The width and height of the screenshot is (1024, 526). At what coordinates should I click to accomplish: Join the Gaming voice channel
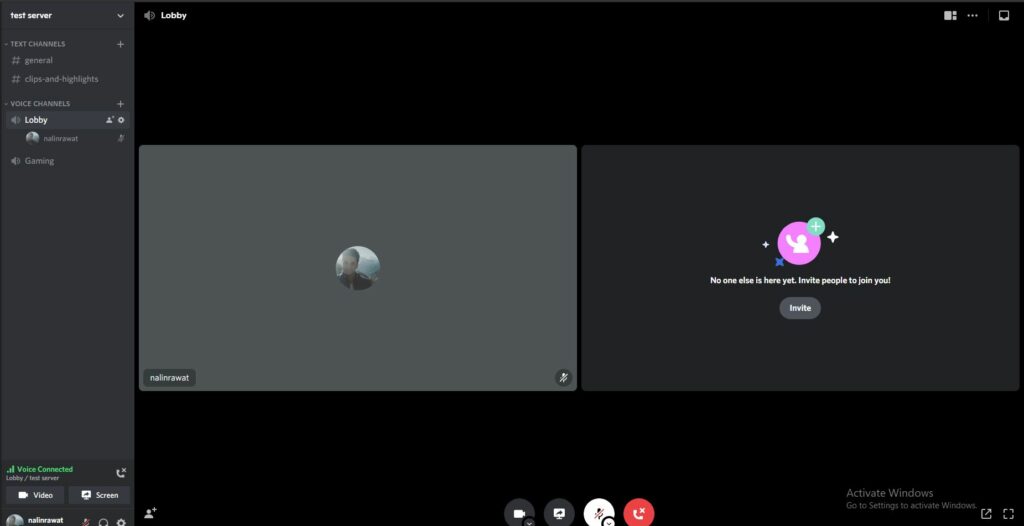tap(39, 161)
